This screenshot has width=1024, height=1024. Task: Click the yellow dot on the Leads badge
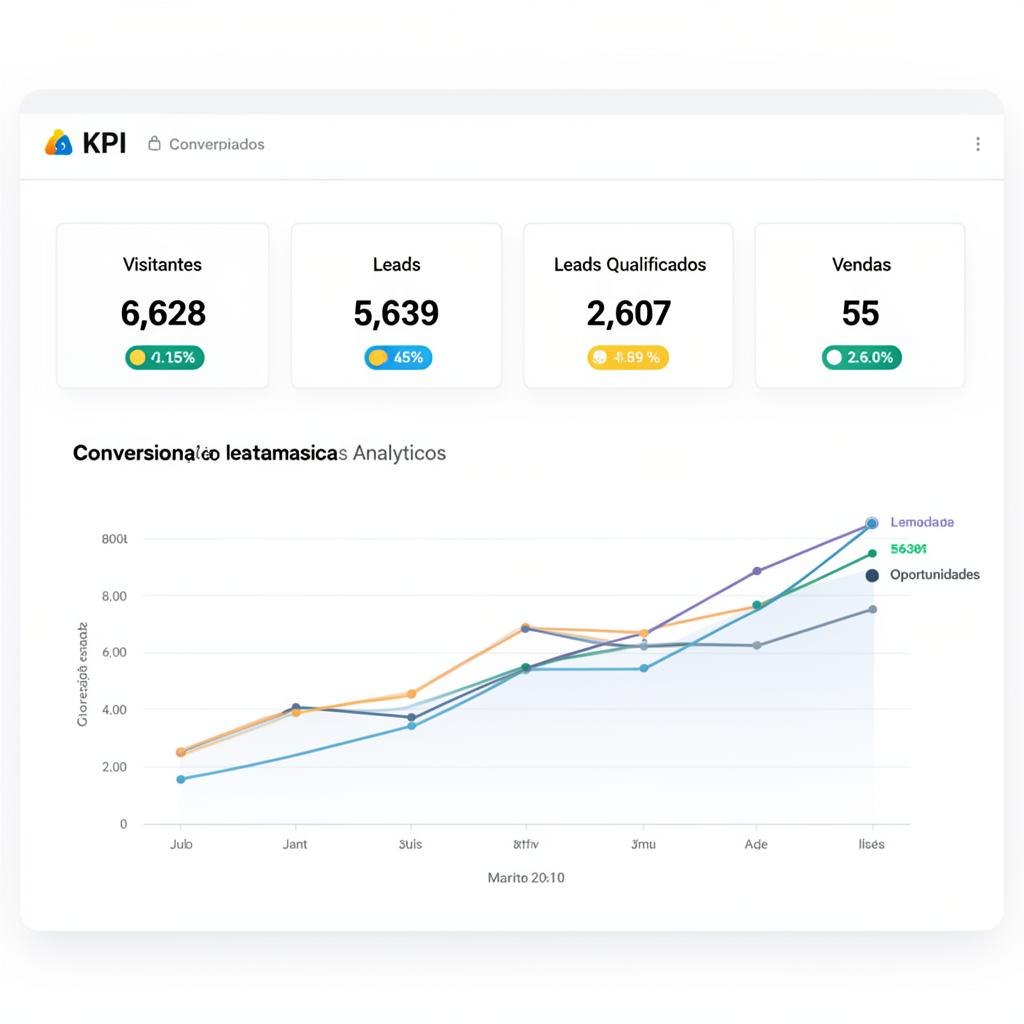click(378, 357)
